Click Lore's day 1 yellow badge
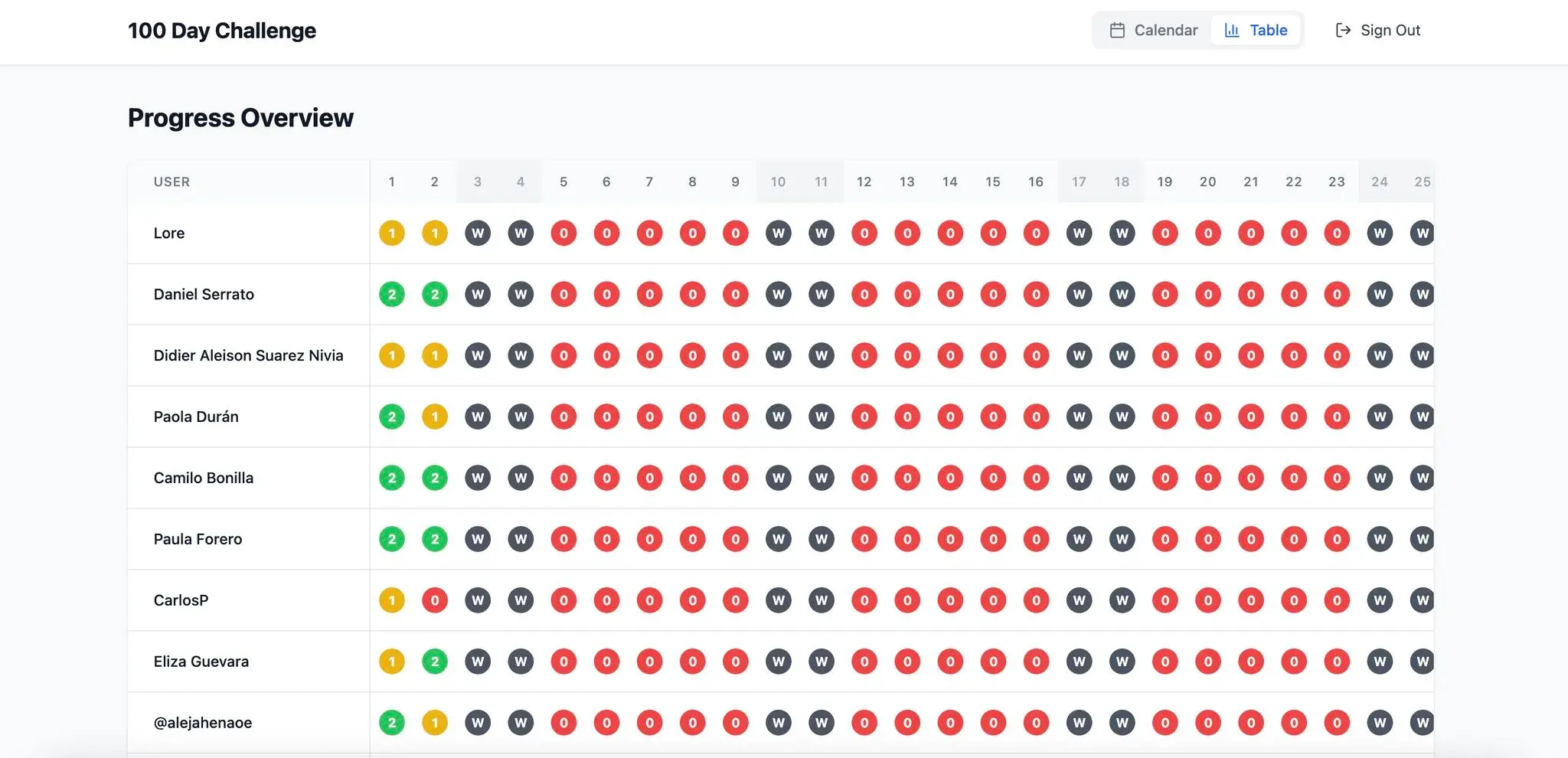This screenshot has width=1568, height=758. pos(392,234)
